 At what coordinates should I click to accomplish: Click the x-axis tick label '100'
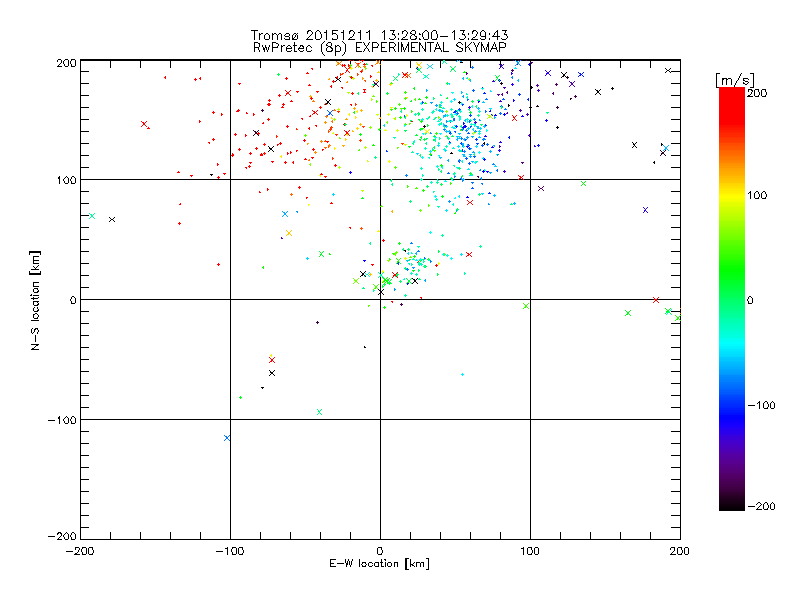point(530,551)
